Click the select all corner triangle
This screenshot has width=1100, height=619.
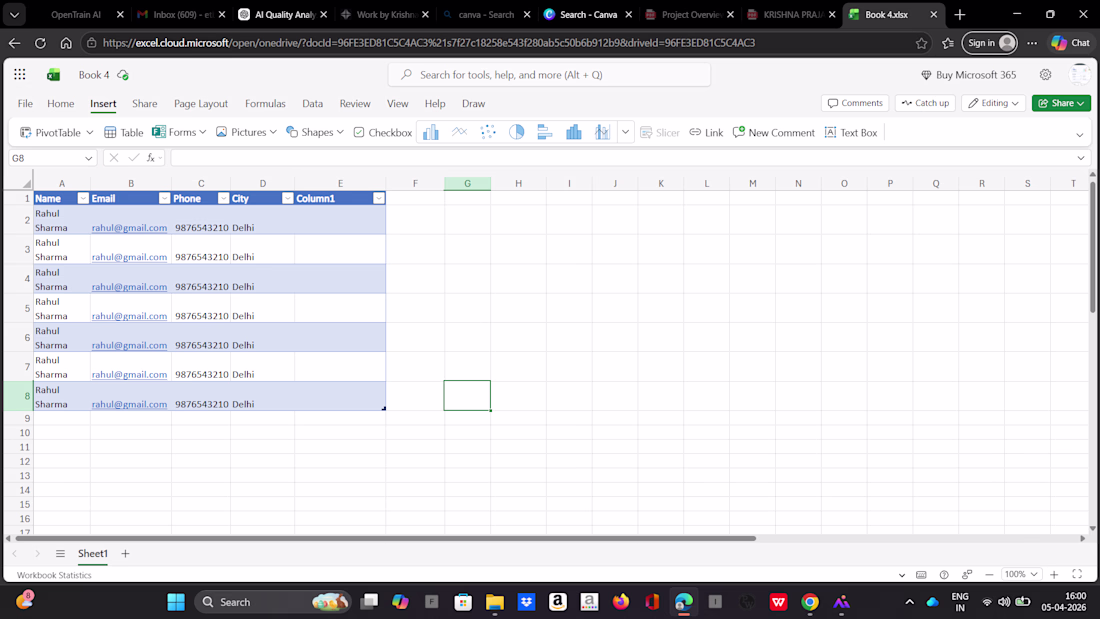[x=26, y=183]
